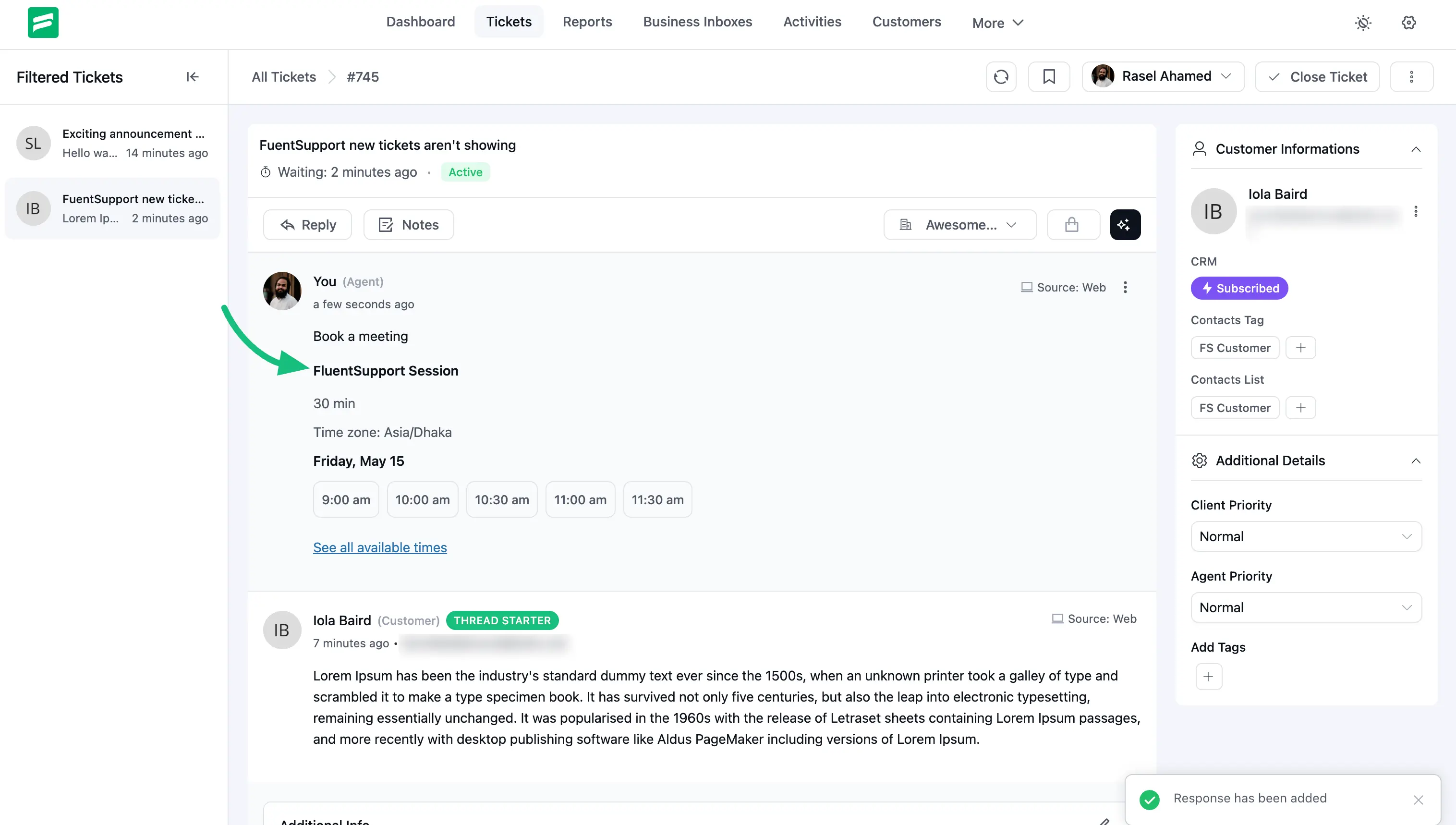Collapse the Filtered Tickets sidebar arrow
Screen dimensions: 1456x825
click(x=193, y=76)
